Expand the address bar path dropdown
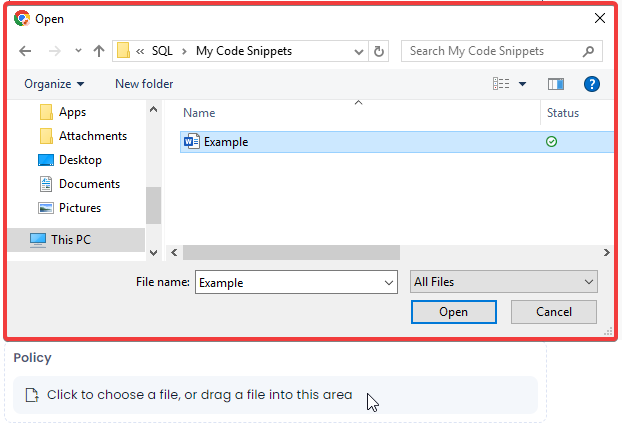This screenshot has width=622, height=427. tap(359, 52)
